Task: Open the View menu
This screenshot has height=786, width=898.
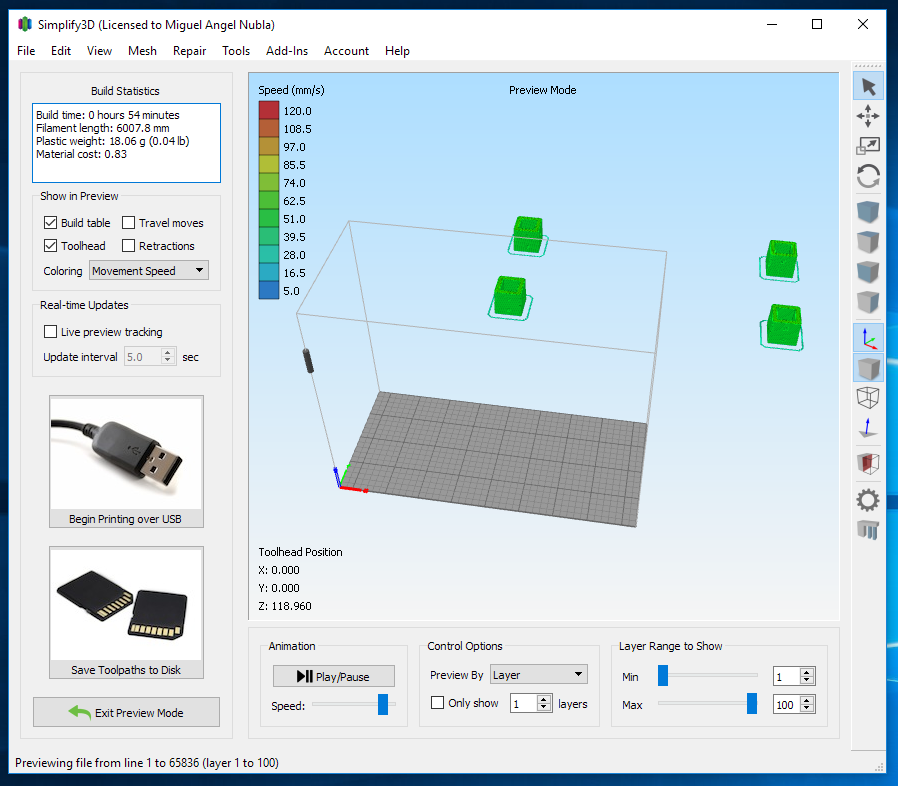Action: (x=99, y=51)
